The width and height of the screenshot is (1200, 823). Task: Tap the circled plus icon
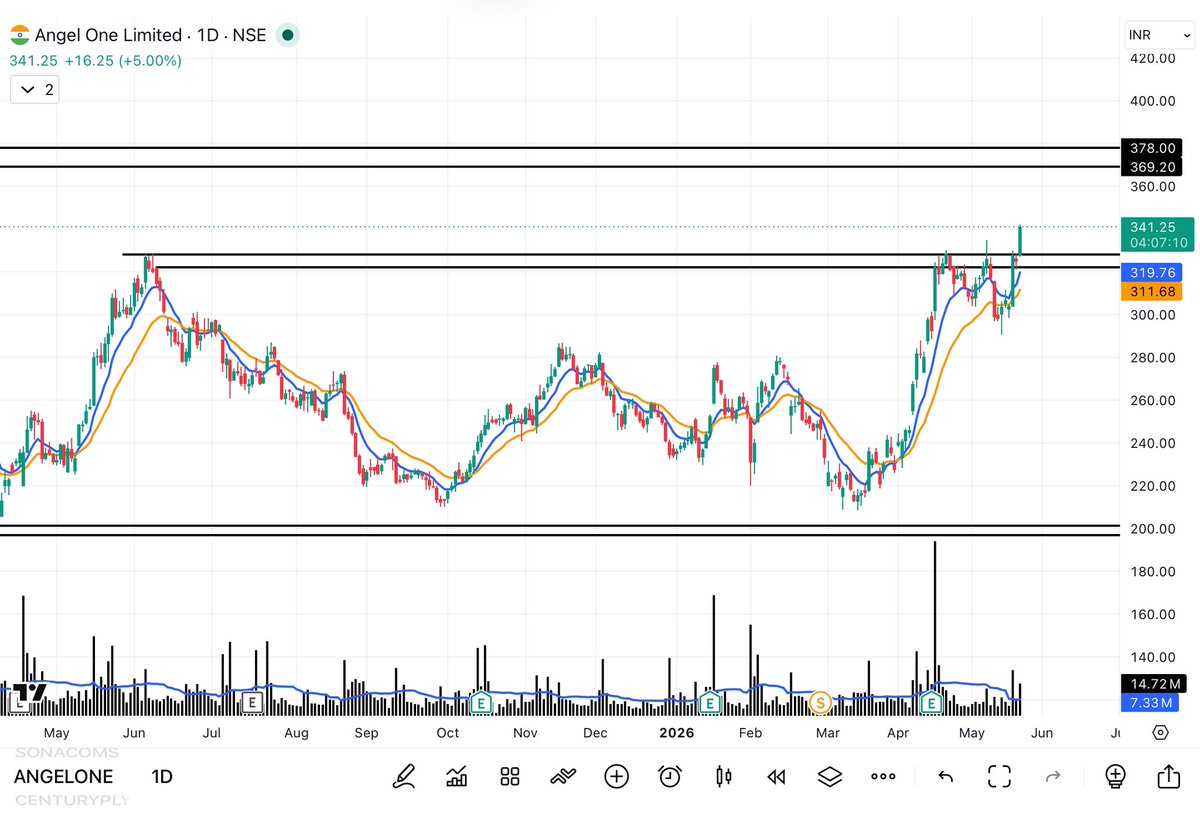click(x=616, y=776)
